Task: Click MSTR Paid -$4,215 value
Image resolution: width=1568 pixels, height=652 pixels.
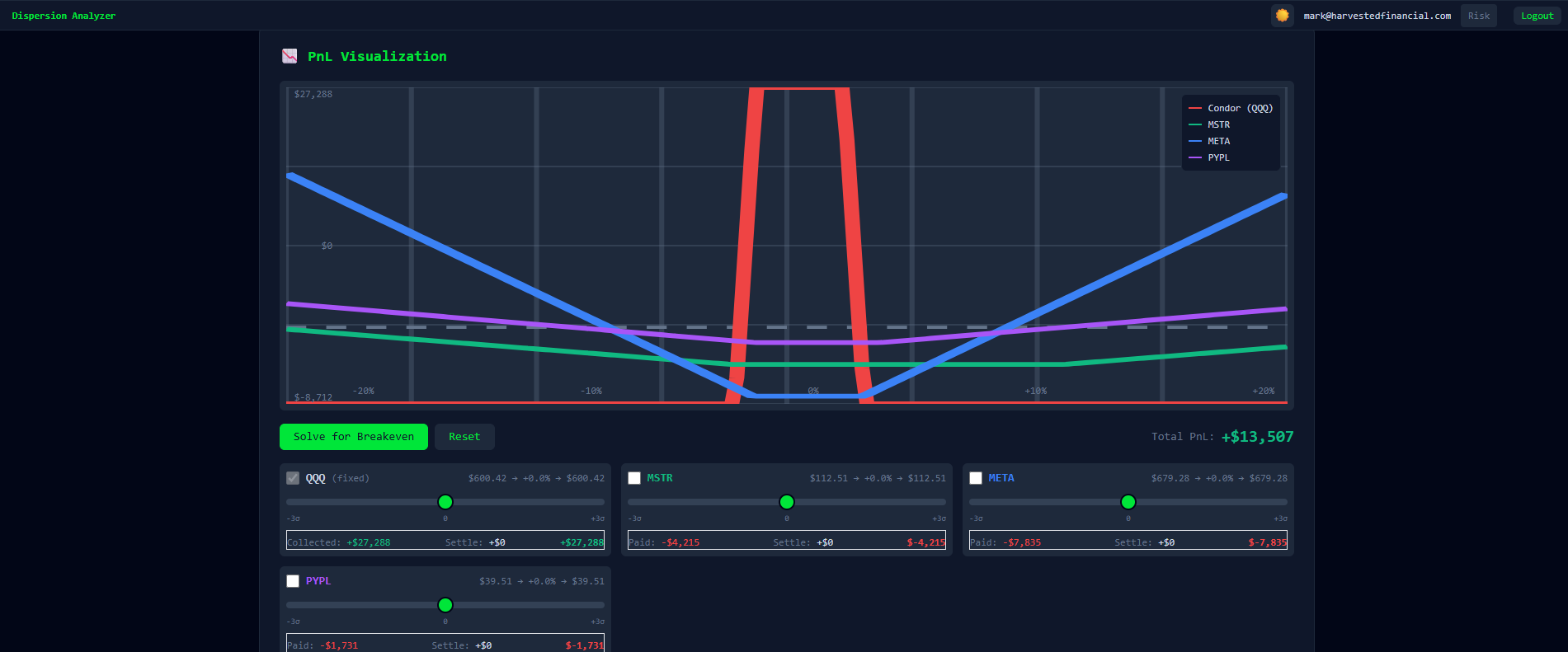Action: pos(680,542)
